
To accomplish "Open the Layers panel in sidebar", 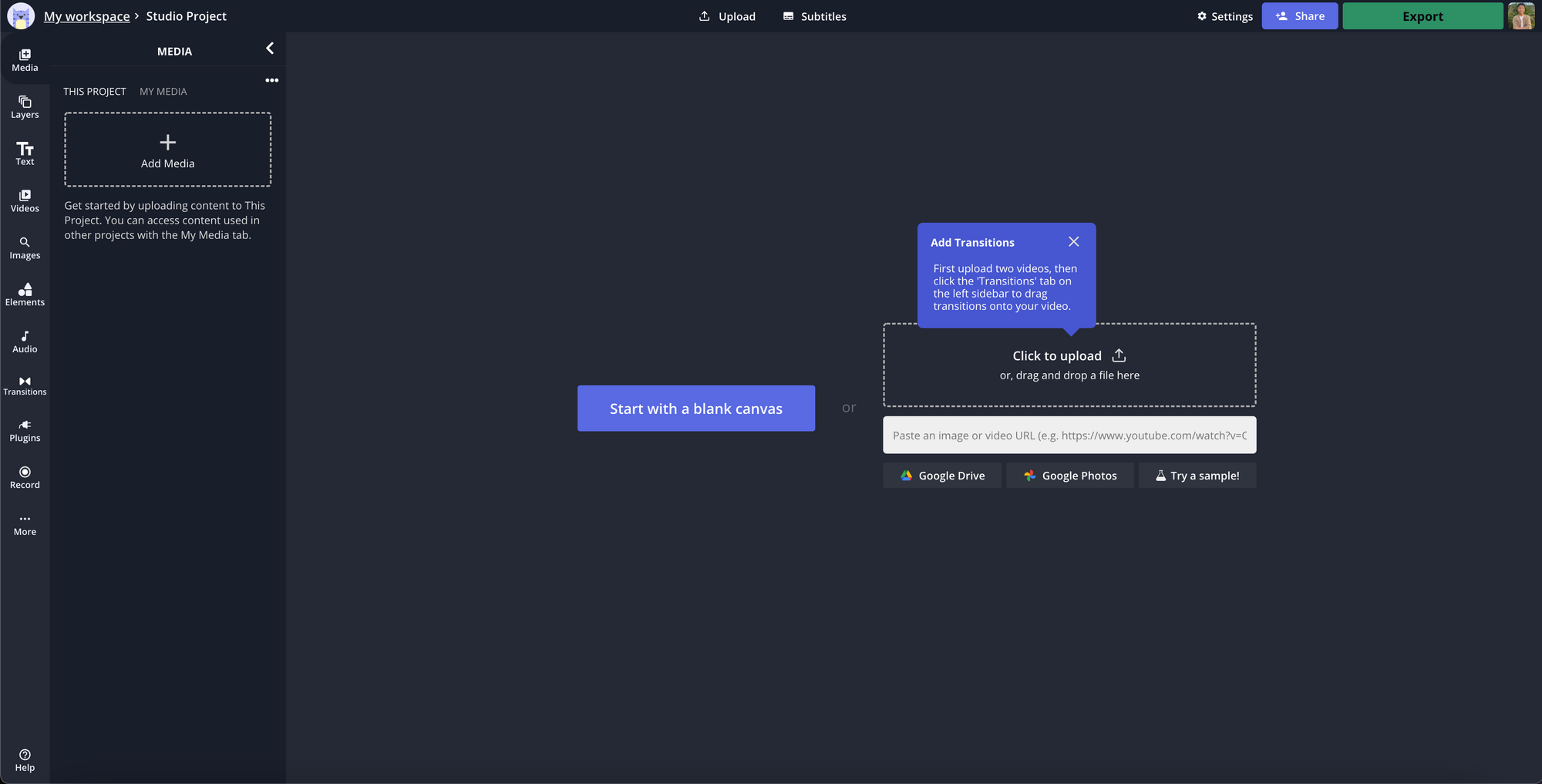I will point(25,107).
